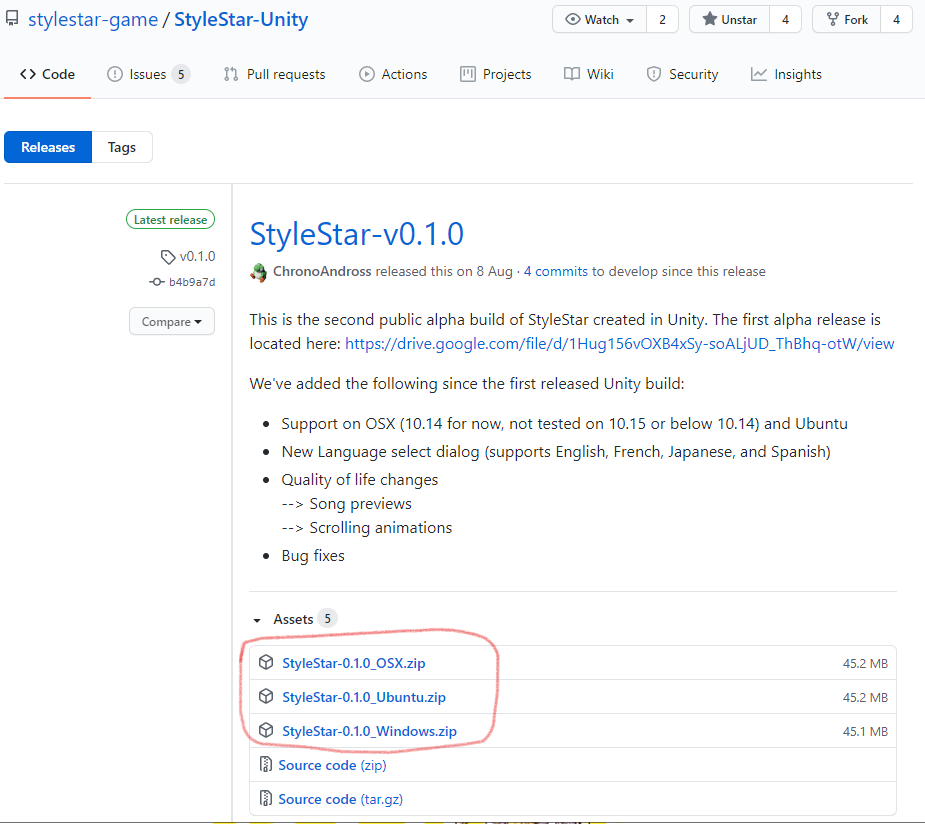Click the eye icon in Watch button

pos(572,19)
